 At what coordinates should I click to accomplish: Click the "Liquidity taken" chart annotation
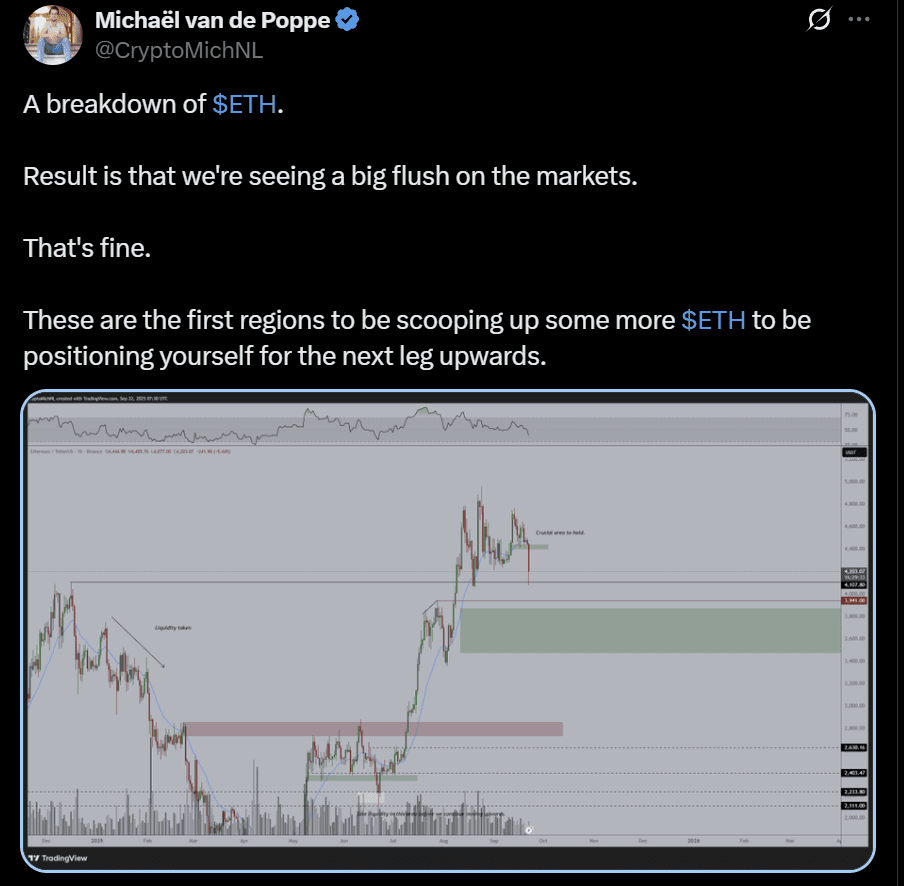[x=173, y=628]
